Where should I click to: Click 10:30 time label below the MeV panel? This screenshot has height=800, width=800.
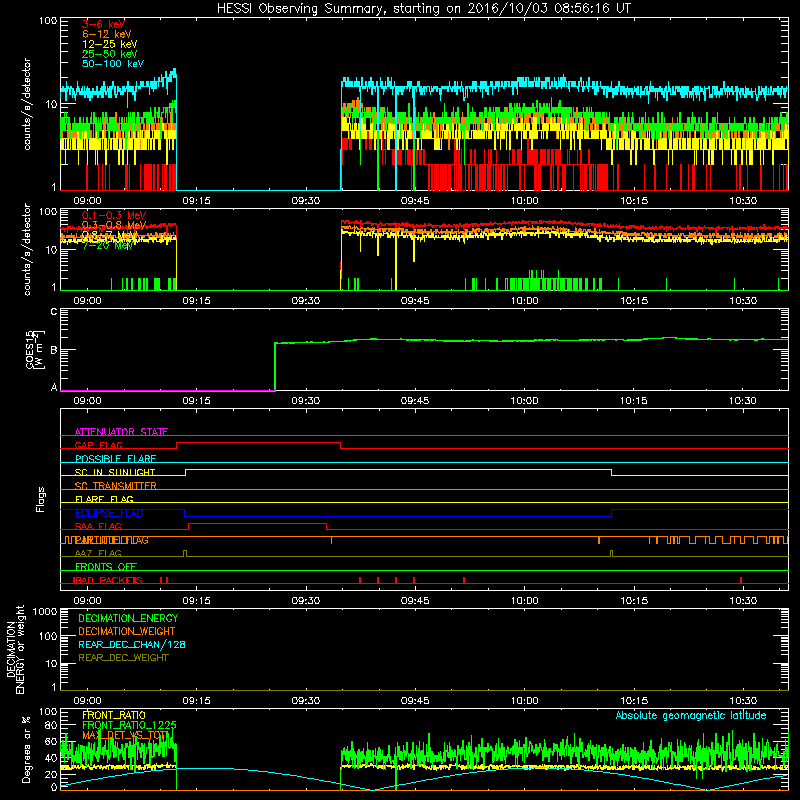[743, 301]
